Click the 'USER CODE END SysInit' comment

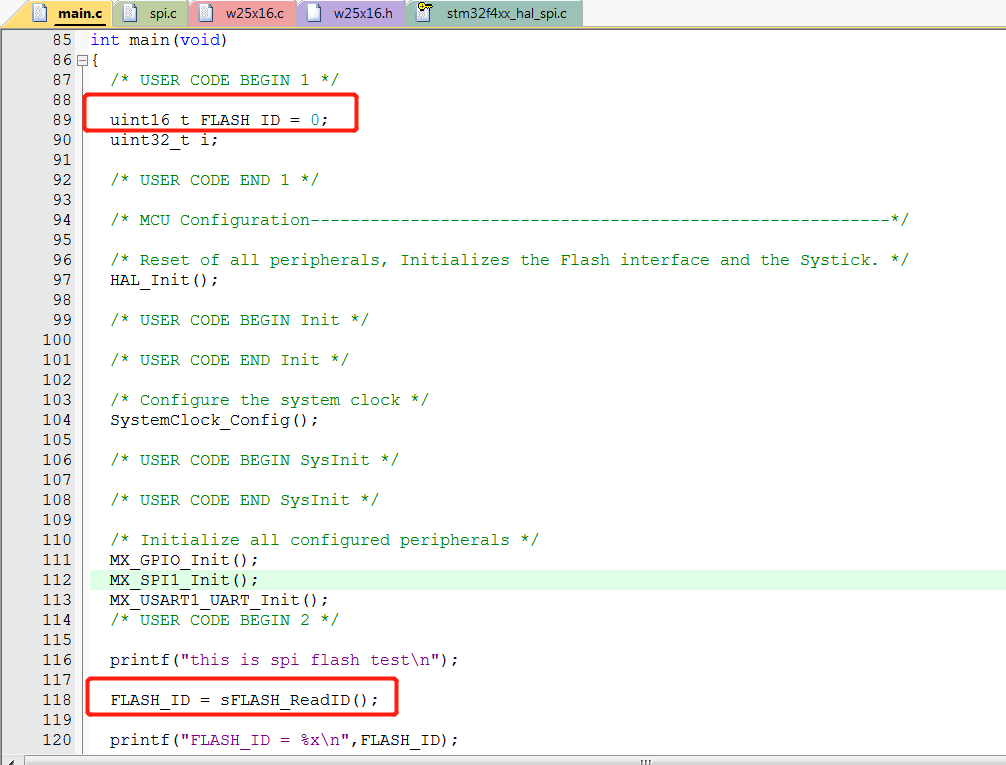coord(244,500)
